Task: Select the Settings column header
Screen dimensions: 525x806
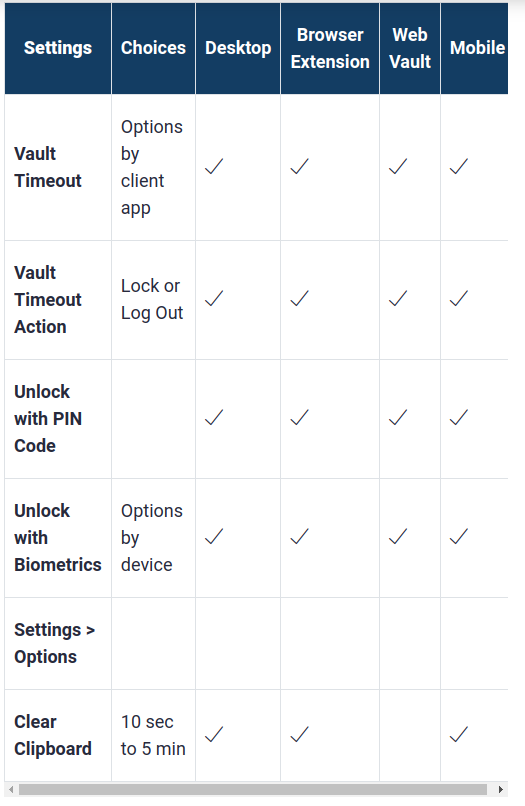Action: click(x=58, y=48)
